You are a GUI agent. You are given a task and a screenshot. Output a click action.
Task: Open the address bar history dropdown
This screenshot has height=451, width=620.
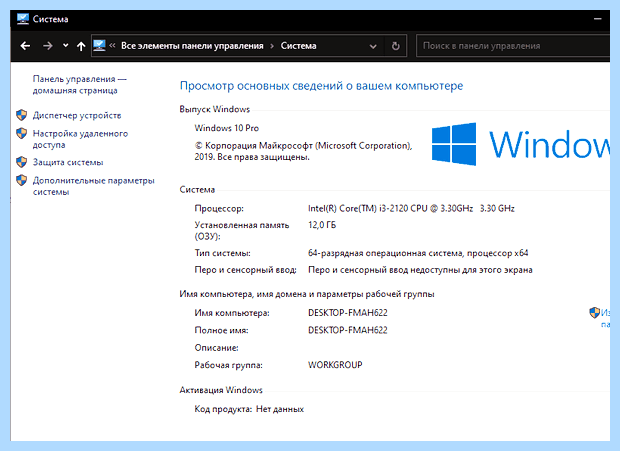(x=373, y=46)
